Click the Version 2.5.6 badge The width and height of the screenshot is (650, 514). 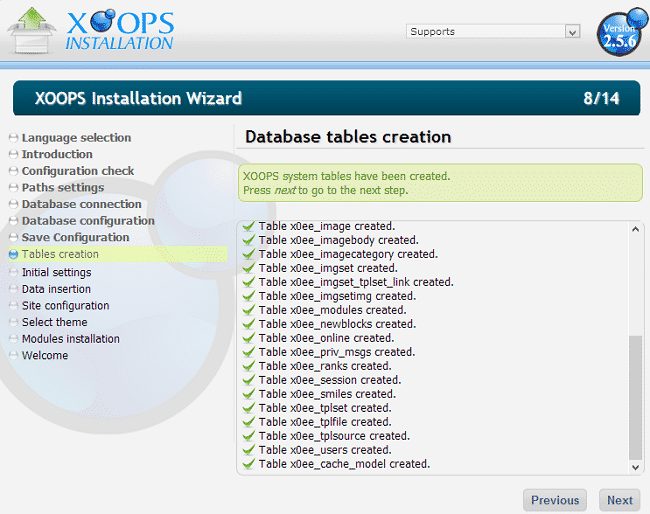[x=619, y=39]
